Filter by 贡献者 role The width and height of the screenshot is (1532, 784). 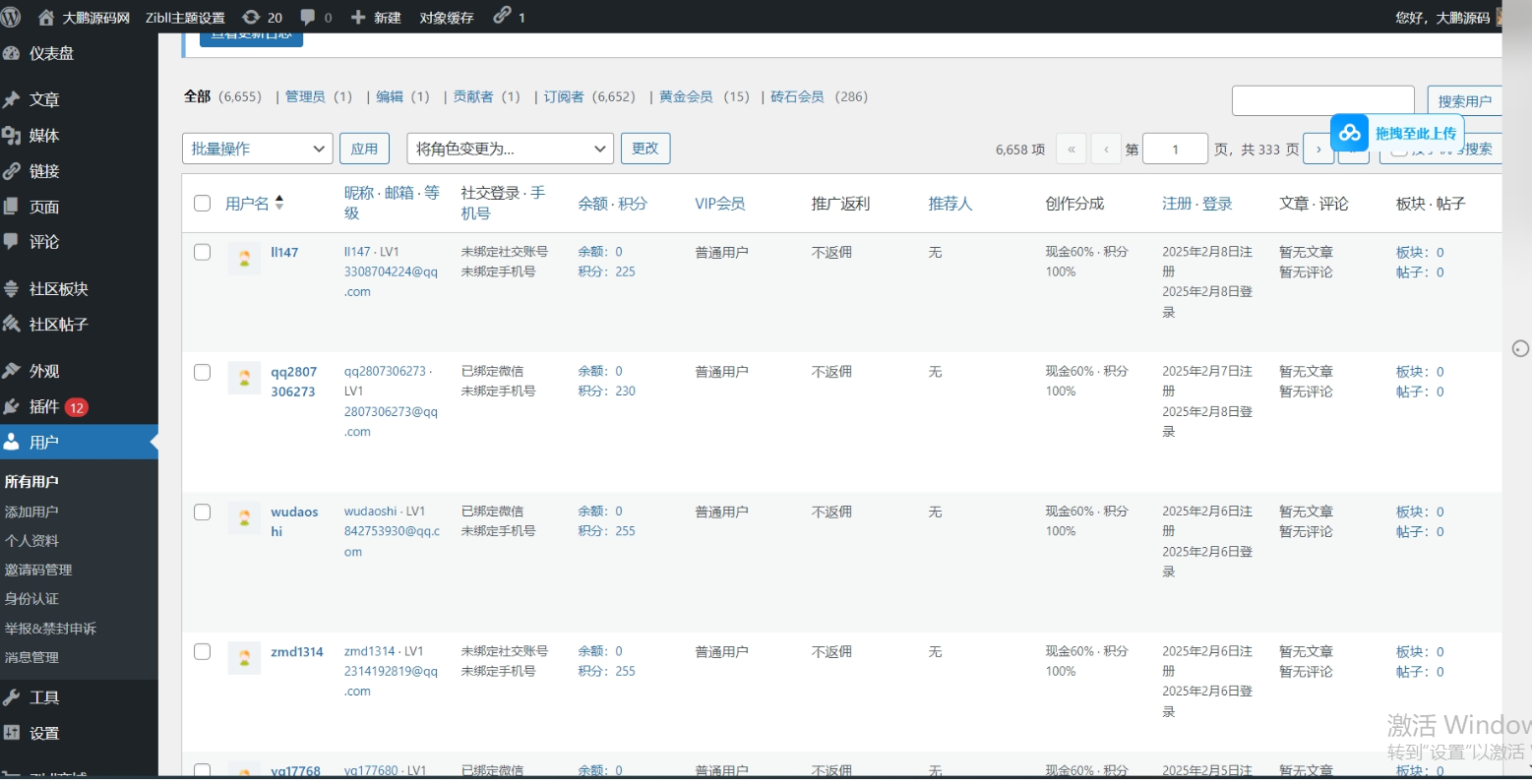click(x=473, y=96)
